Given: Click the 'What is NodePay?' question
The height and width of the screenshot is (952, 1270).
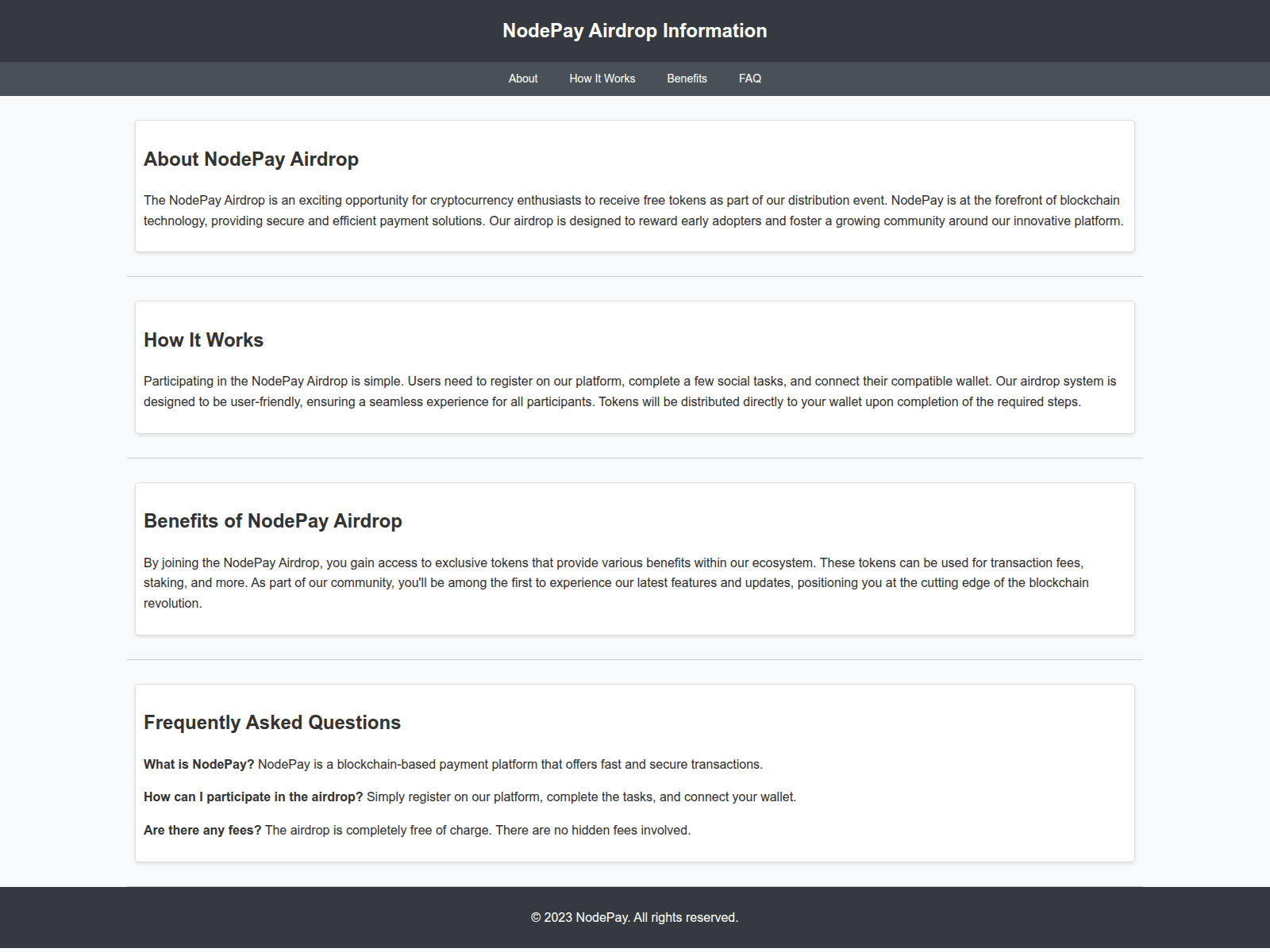Looking at the screenshot, I should pos(198,765).
